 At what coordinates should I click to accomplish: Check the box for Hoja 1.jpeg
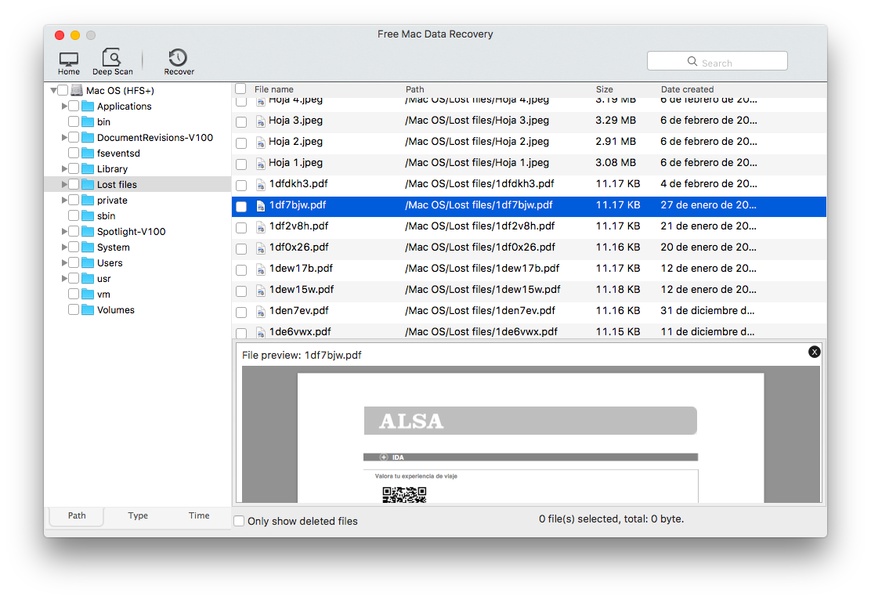click(241, 163)
